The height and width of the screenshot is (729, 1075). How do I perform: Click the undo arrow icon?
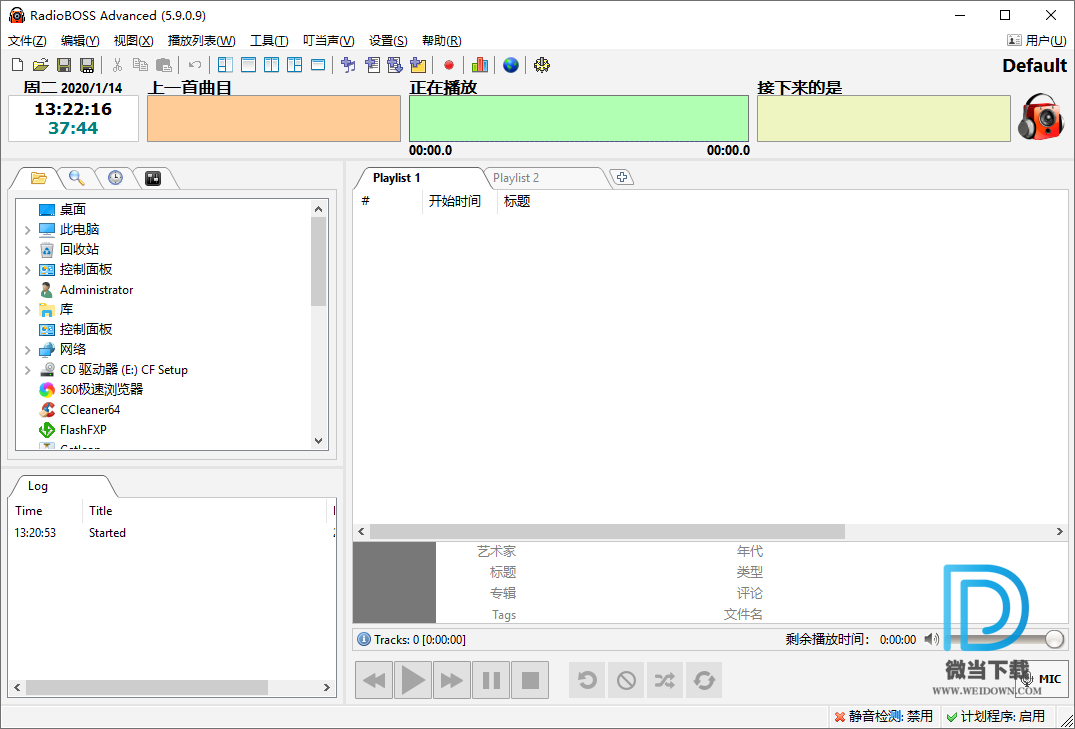tap(195, 65)
